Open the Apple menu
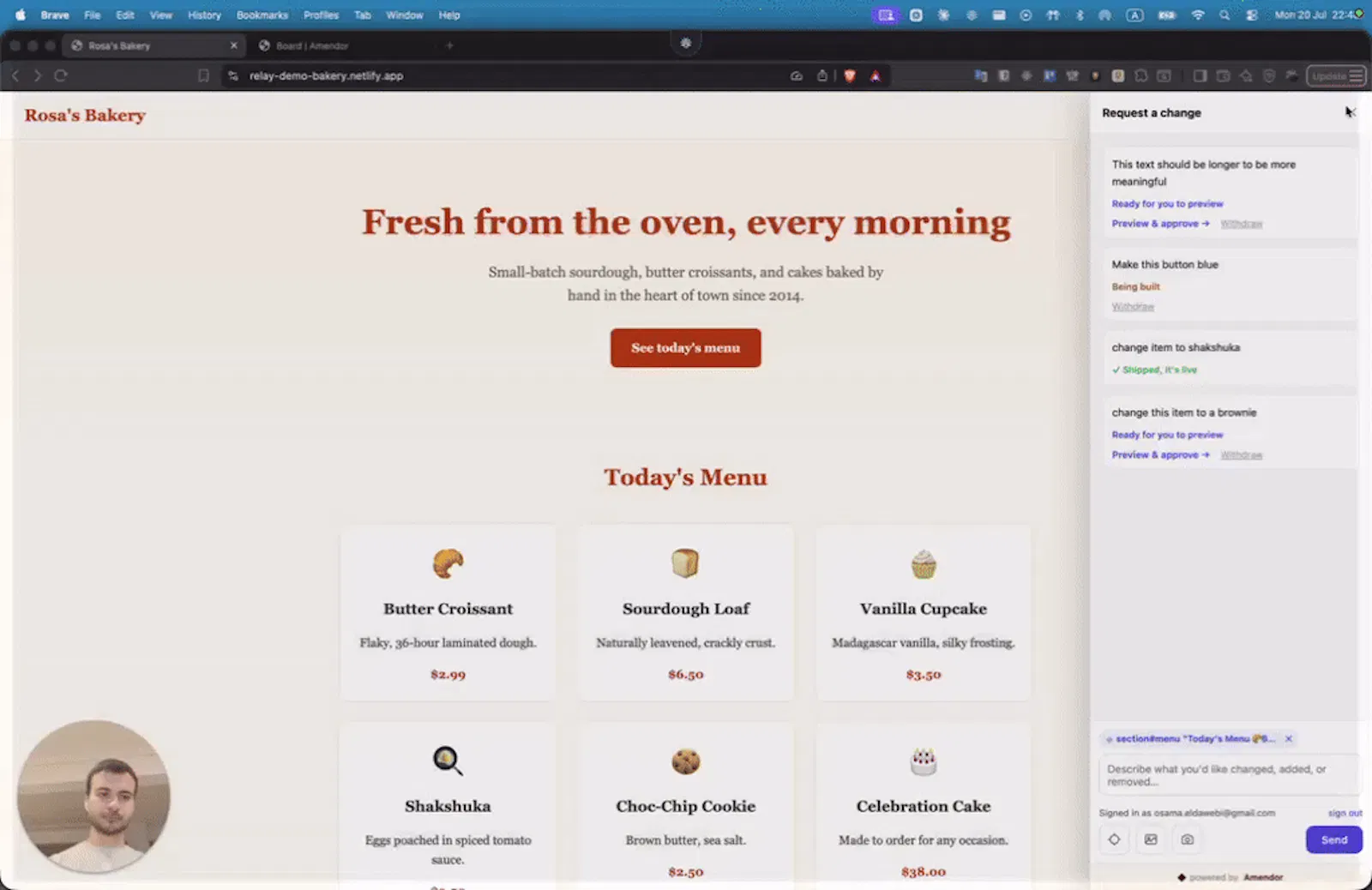The image size is (1372, 890). (20, 15)
